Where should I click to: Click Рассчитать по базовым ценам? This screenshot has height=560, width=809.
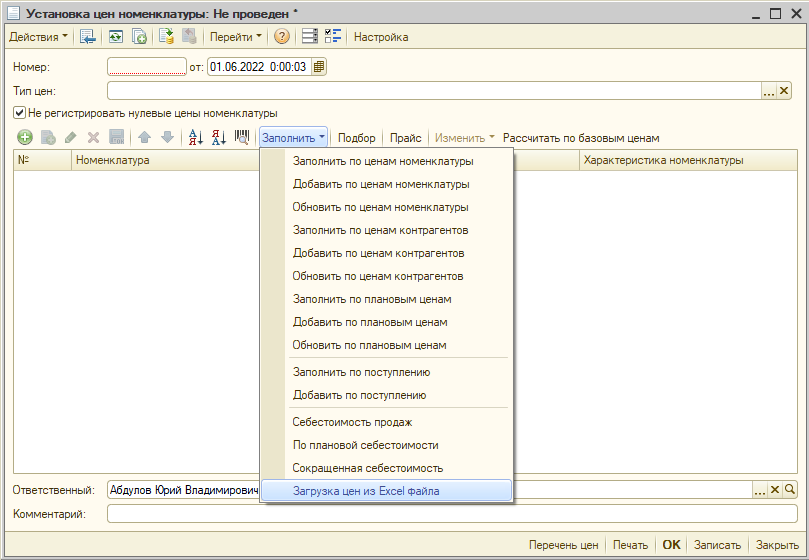tap(581, 138)
